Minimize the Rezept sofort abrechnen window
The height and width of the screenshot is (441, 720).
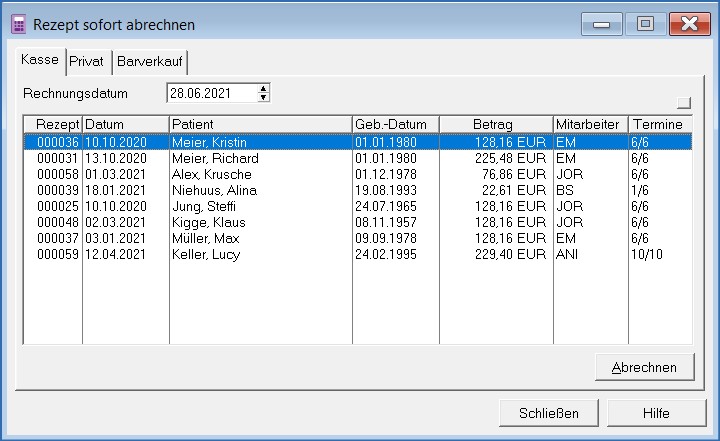602,24
